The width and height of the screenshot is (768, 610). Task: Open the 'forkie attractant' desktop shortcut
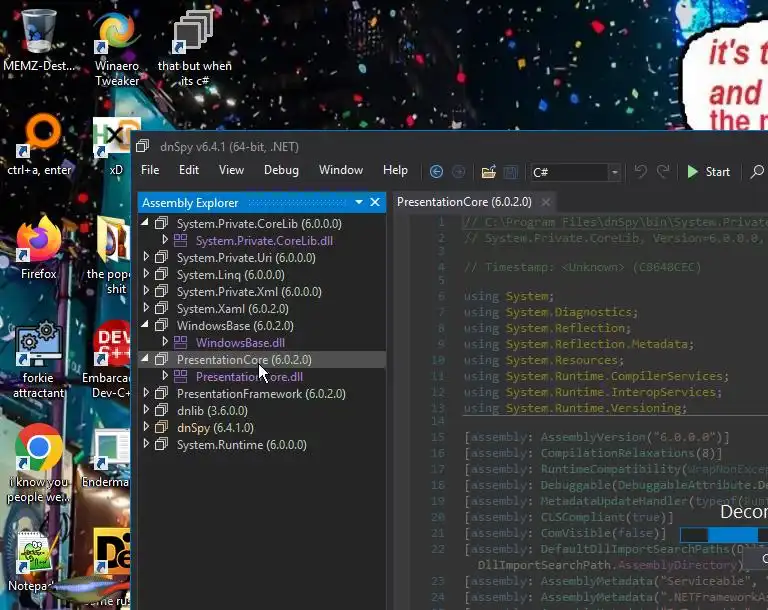point(39,360)
